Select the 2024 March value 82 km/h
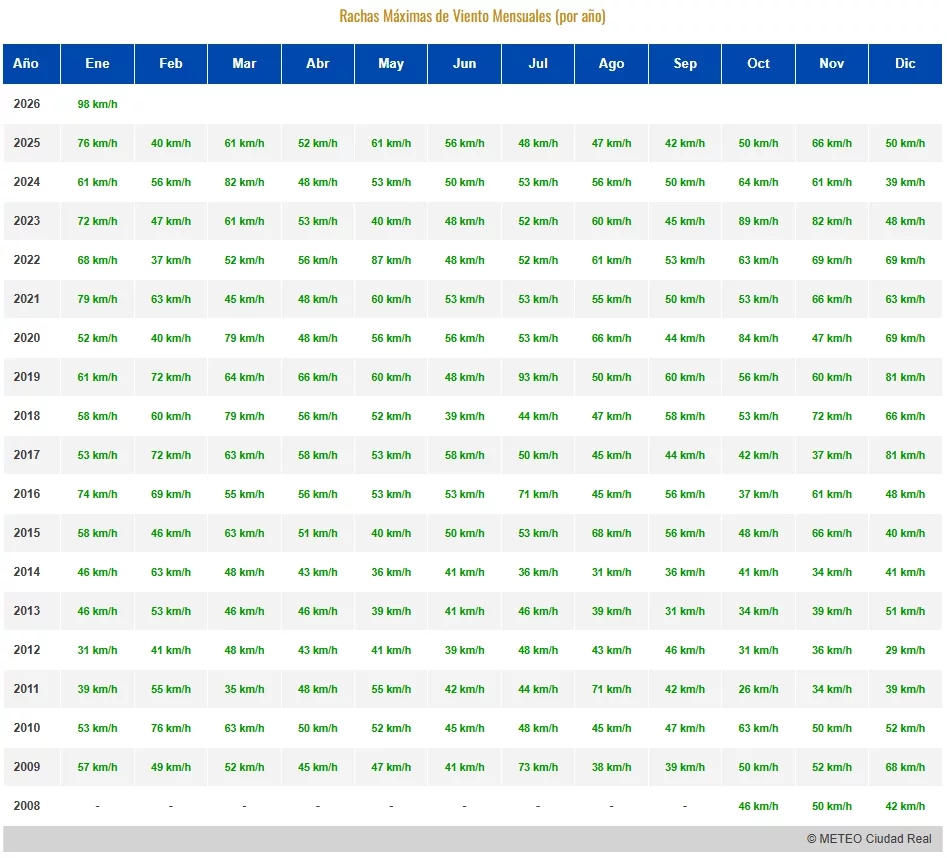 (x=244, y=182)
